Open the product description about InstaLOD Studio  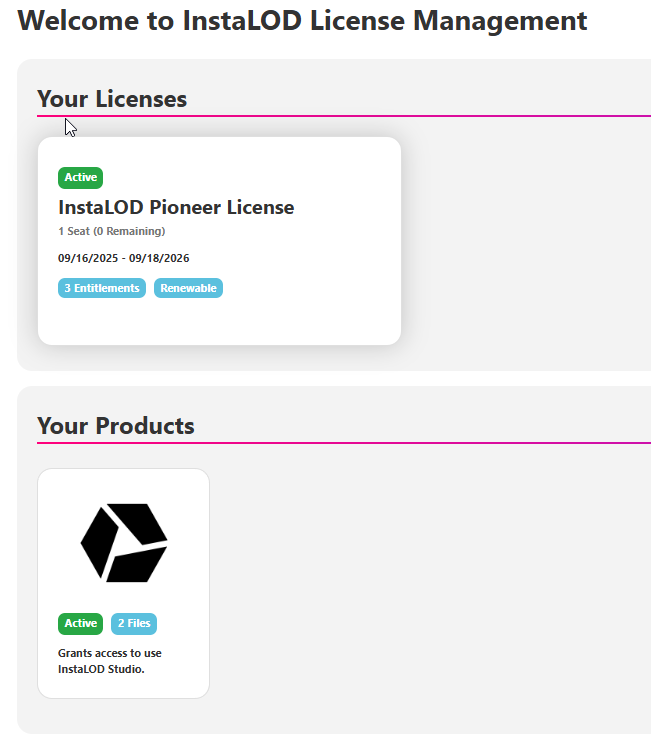pyautogui.click(x=109, y=661)
